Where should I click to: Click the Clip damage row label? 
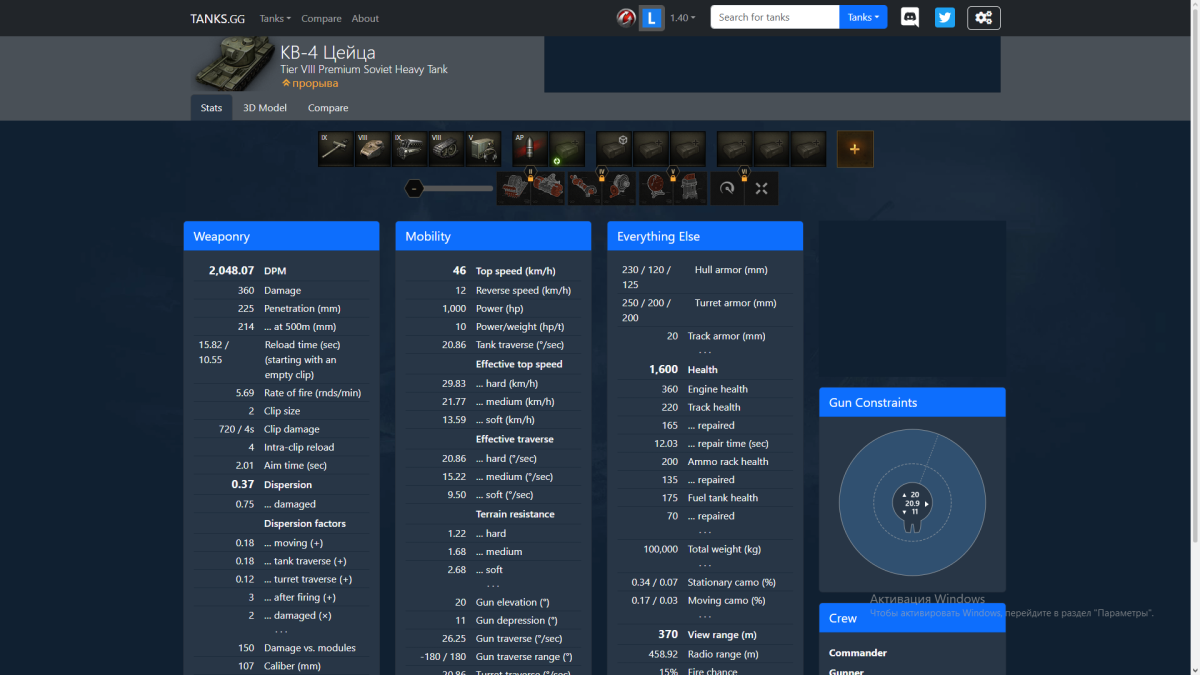(292, 429)
